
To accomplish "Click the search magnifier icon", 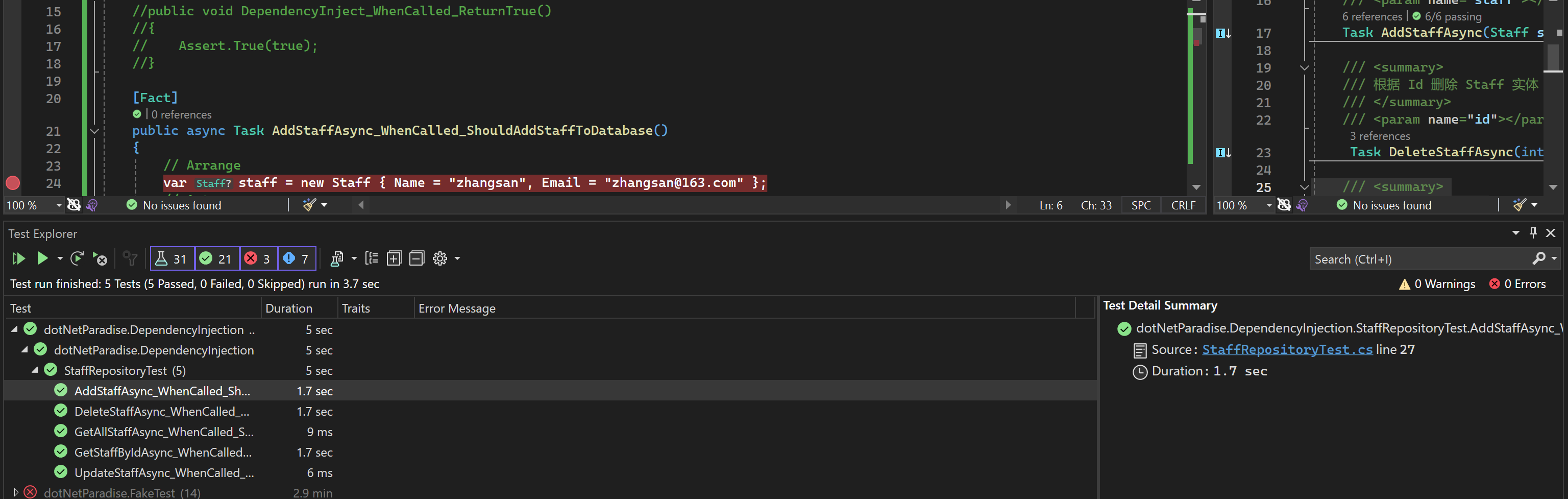I will point(1538,258).
